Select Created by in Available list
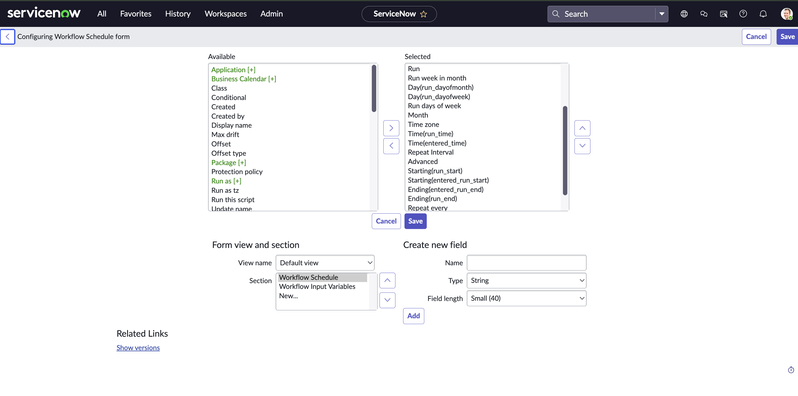This screenshot has height=396, width=798. [x=228, y=116]
